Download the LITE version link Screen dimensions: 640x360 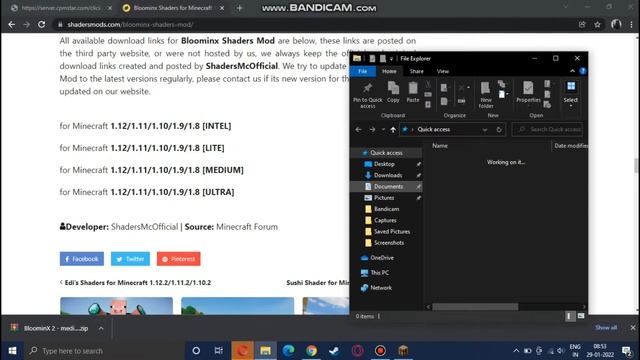(x=167, y=148)
